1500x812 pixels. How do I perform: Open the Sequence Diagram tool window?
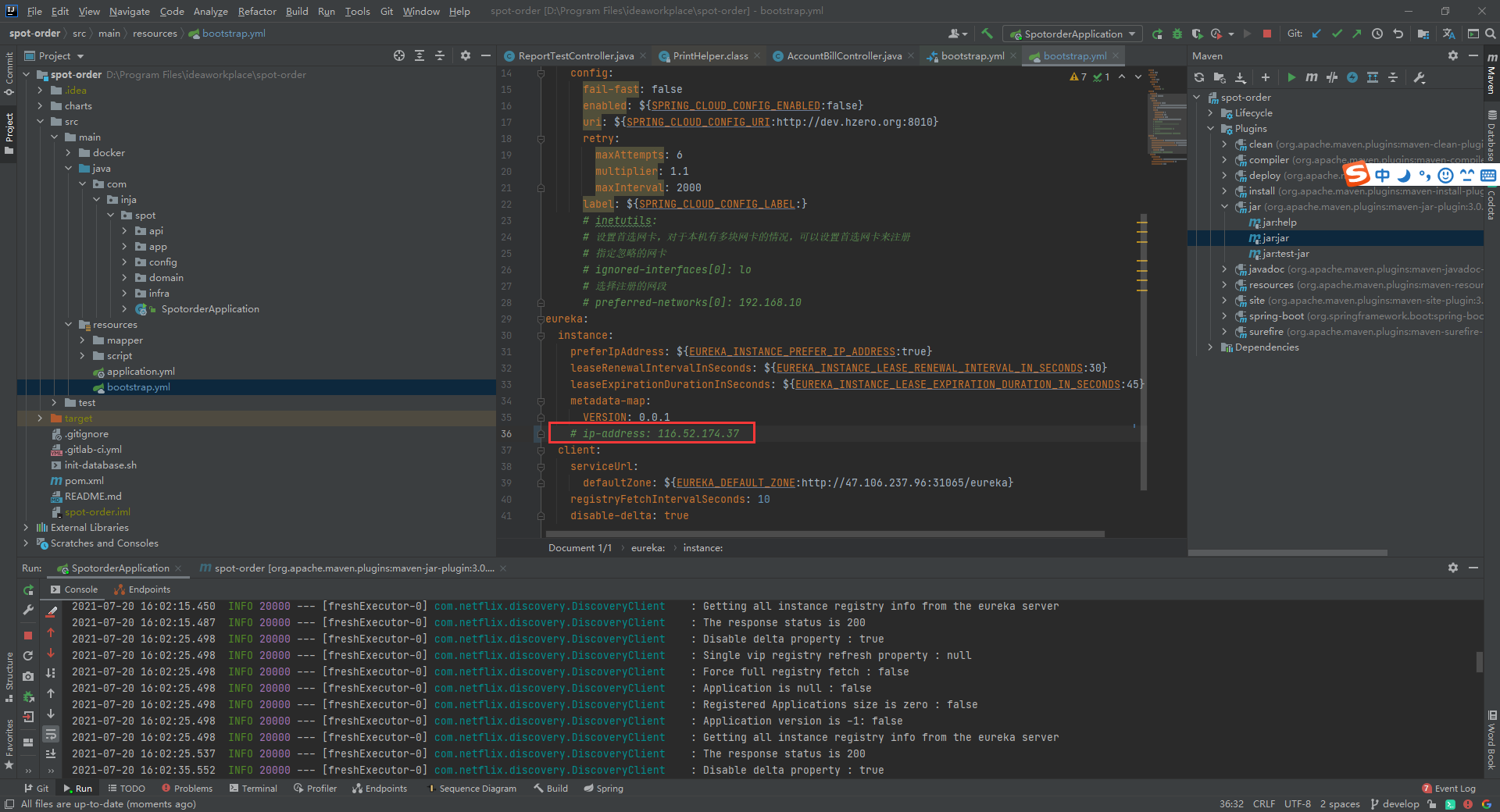pos(471,789)
